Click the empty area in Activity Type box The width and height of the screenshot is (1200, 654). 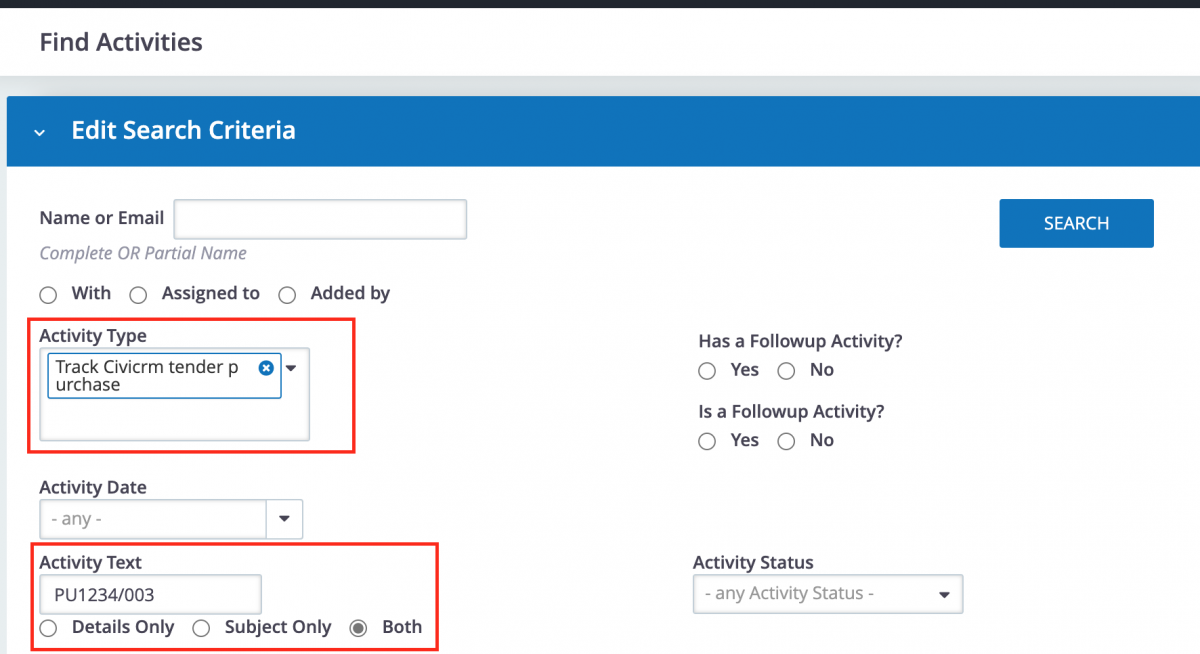(174, 420)
